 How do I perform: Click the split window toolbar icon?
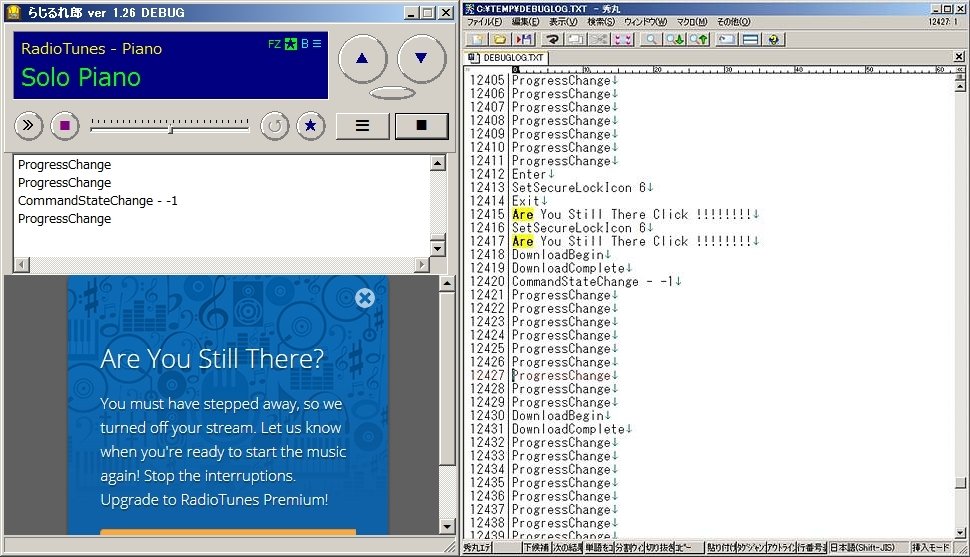click(x=750, y=40)
